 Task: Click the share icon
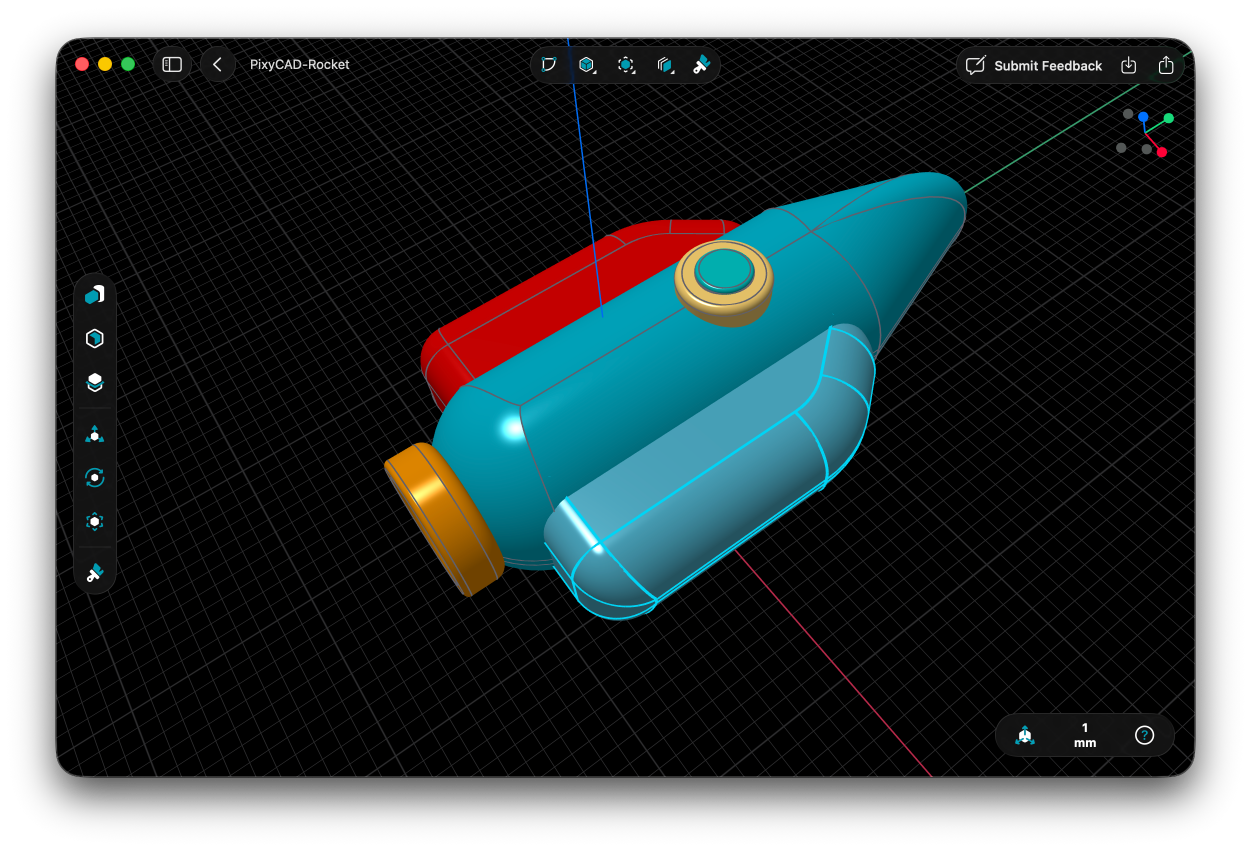1166,65
